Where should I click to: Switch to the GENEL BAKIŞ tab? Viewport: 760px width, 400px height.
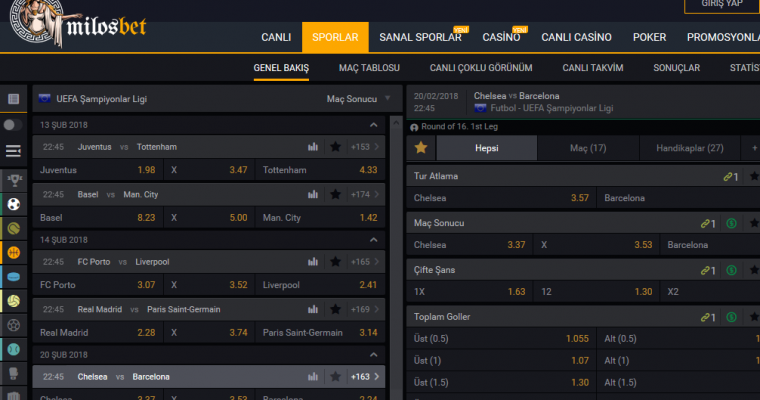point(281,68)
